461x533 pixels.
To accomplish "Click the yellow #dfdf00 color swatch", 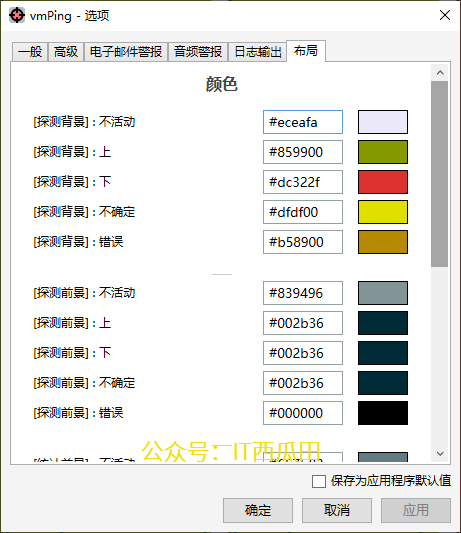I will 383,212.
